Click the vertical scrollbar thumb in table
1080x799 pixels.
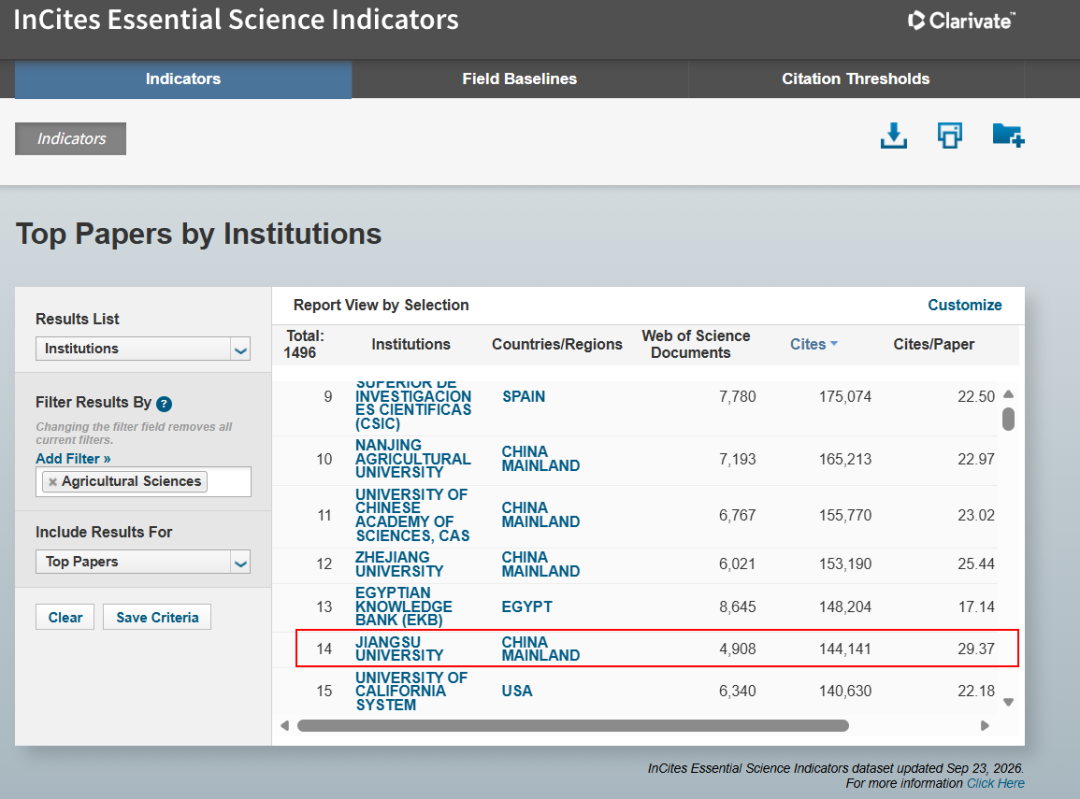click(1008, 419)
